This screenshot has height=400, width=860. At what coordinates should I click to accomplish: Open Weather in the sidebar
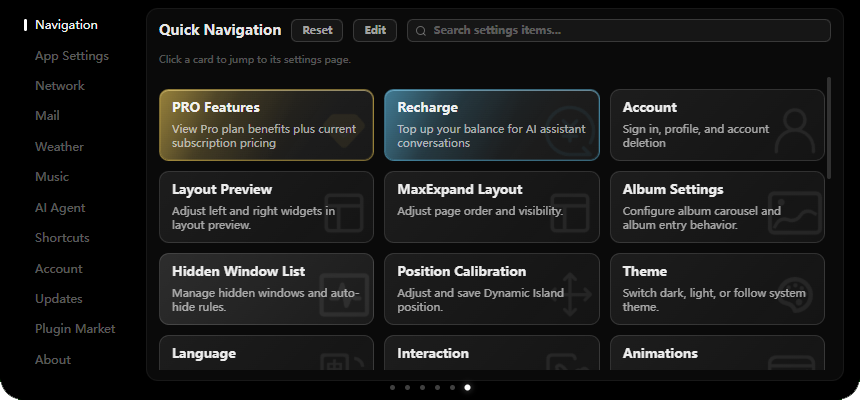[x=59, y=147]
